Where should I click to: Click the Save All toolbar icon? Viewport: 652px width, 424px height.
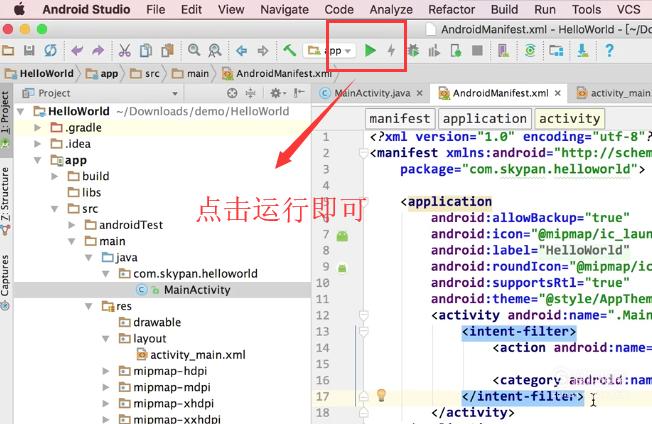click(29, 51)
